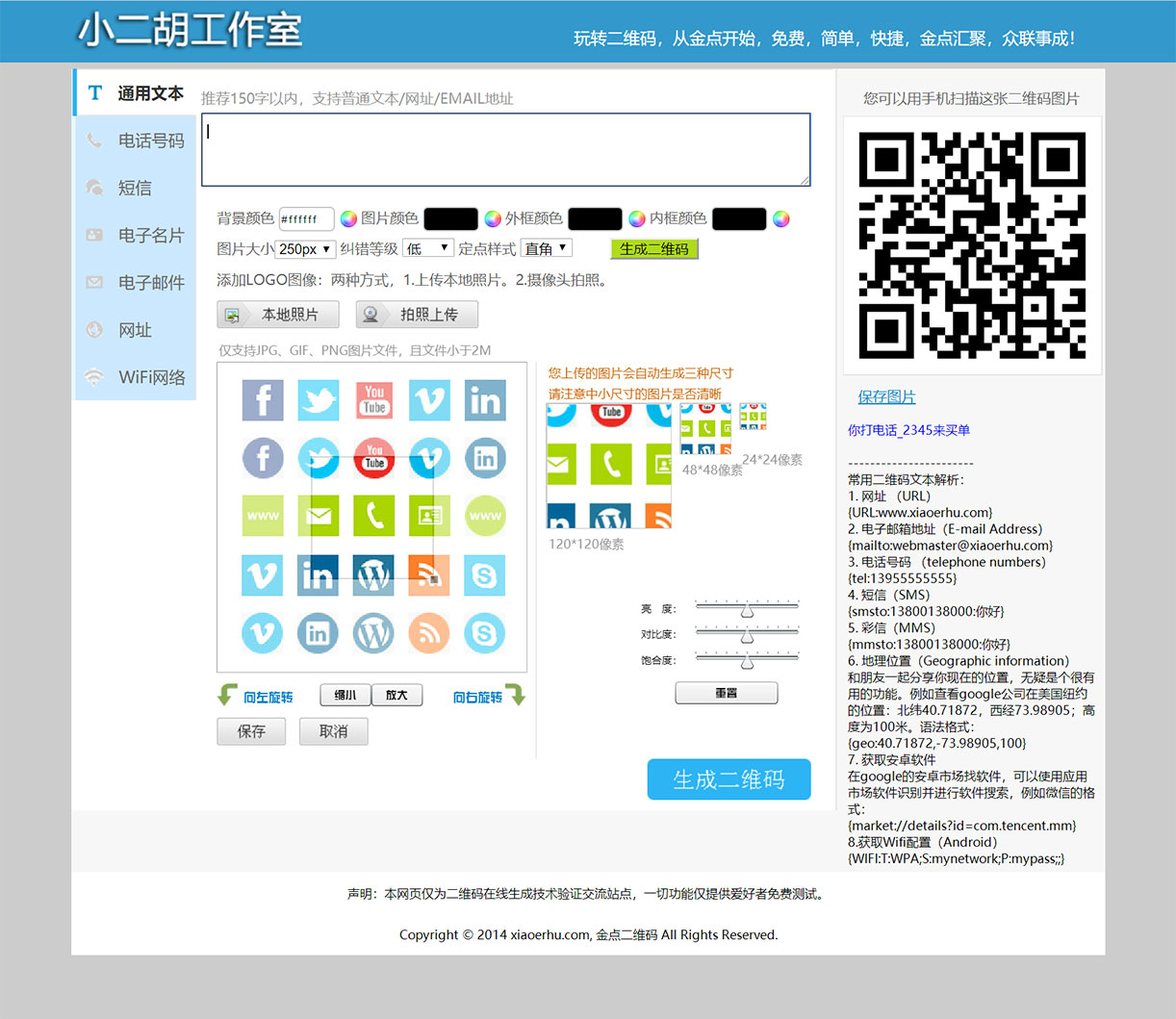This screenshot has width=1176, height=1019.
Task: Rotate the logo image right with 向右旋转 arrow
Action: click(x=519, y=695)
